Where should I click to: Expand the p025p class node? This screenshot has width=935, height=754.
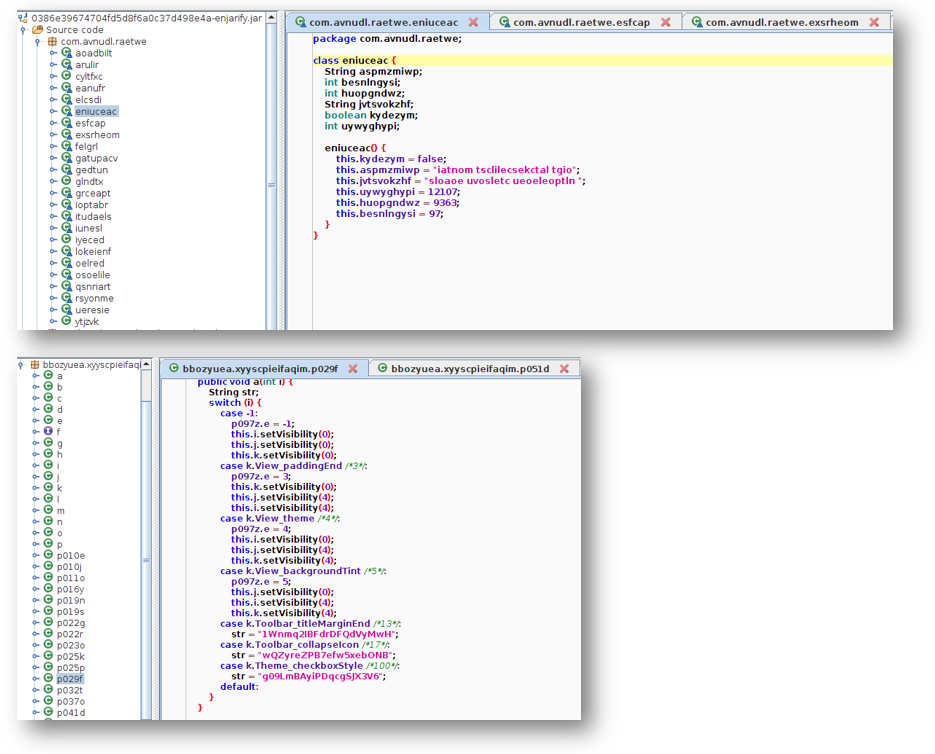tap(35, 667)
